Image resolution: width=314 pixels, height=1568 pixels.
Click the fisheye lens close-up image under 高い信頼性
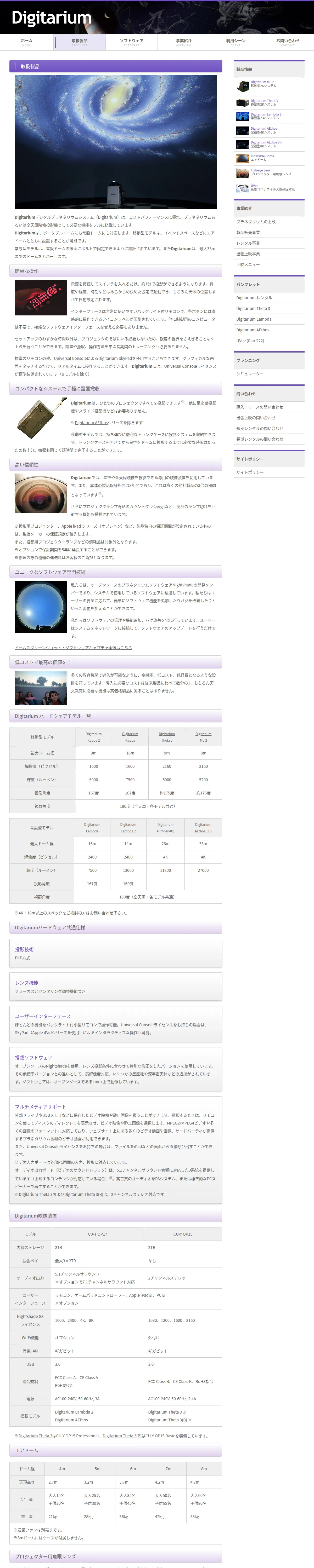pos(41,493)
